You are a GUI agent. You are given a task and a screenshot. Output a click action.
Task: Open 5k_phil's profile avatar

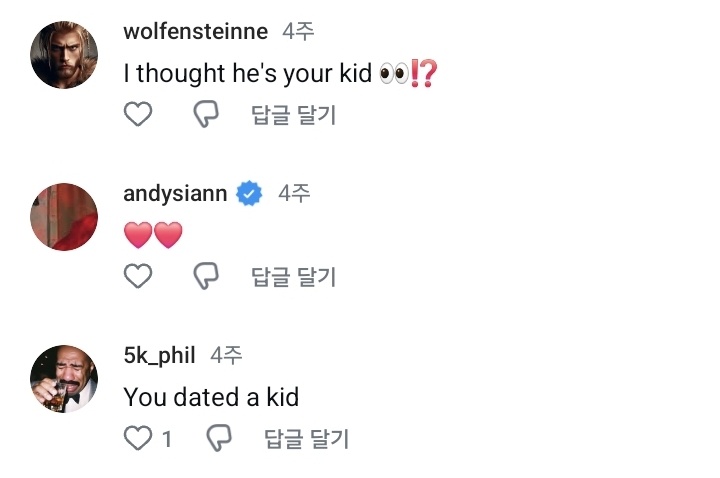tap(64, 378)
